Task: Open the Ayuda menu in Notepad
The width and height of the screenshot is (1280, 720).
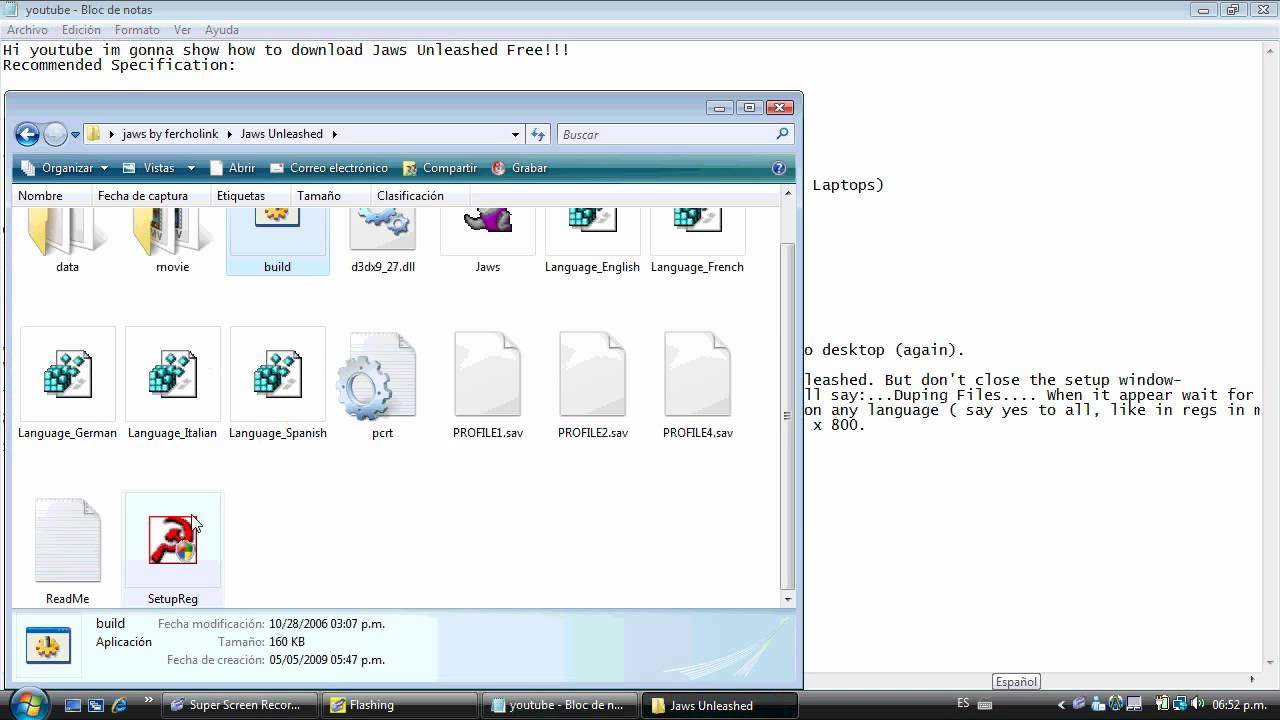Action: 222,30
